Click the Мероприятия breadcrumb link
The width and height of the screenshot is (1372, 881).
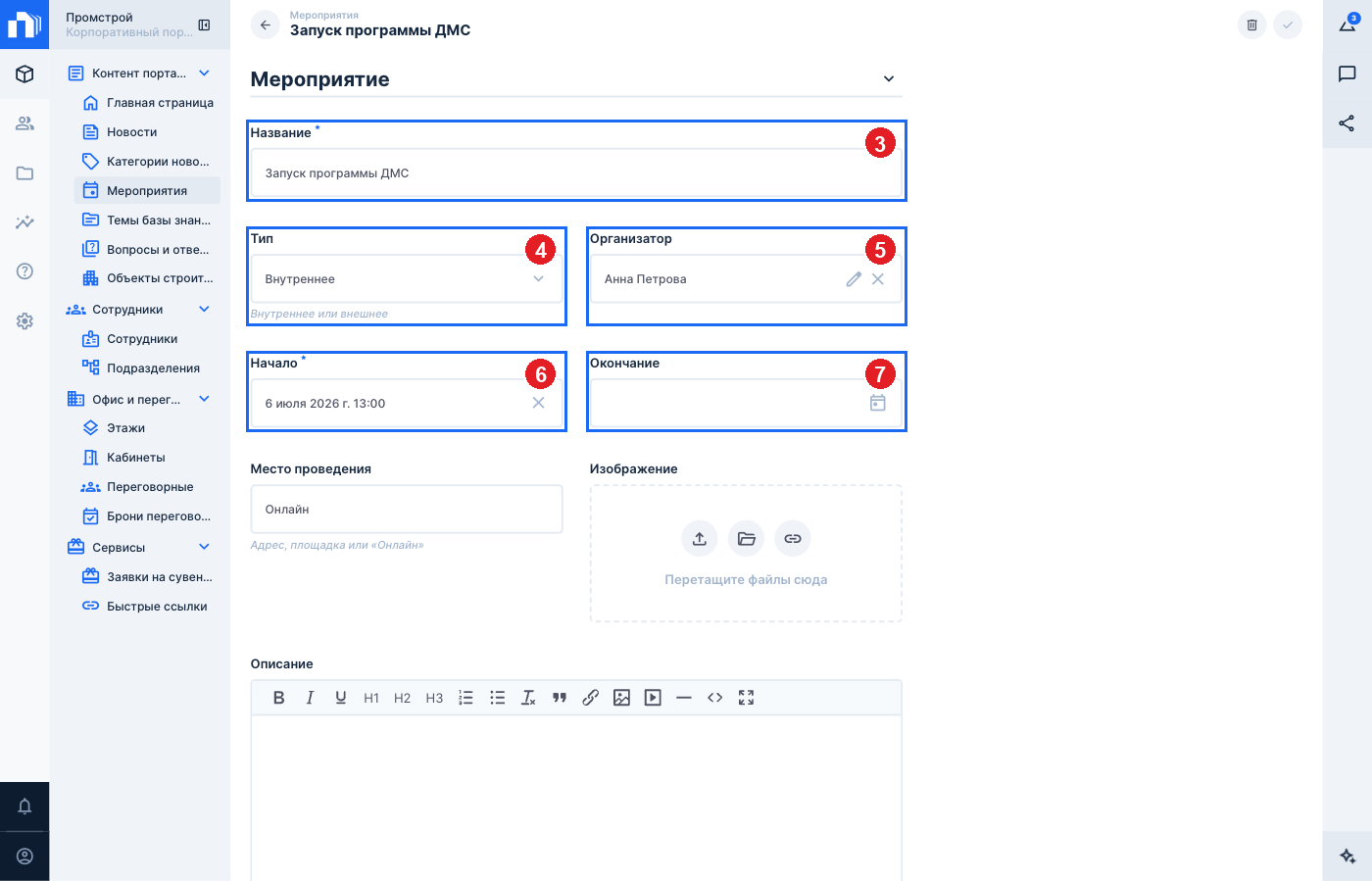click(x=324, y=16)
